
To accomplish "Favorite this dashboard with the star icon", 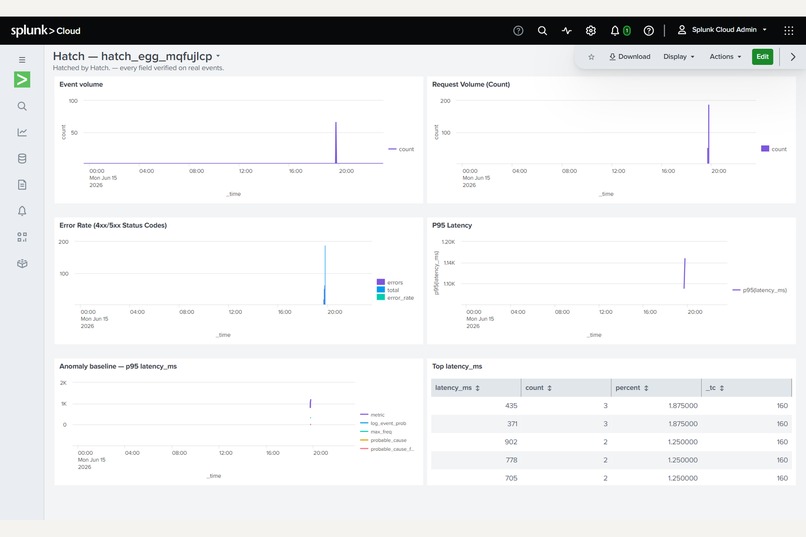I will [x=591, y=57].
